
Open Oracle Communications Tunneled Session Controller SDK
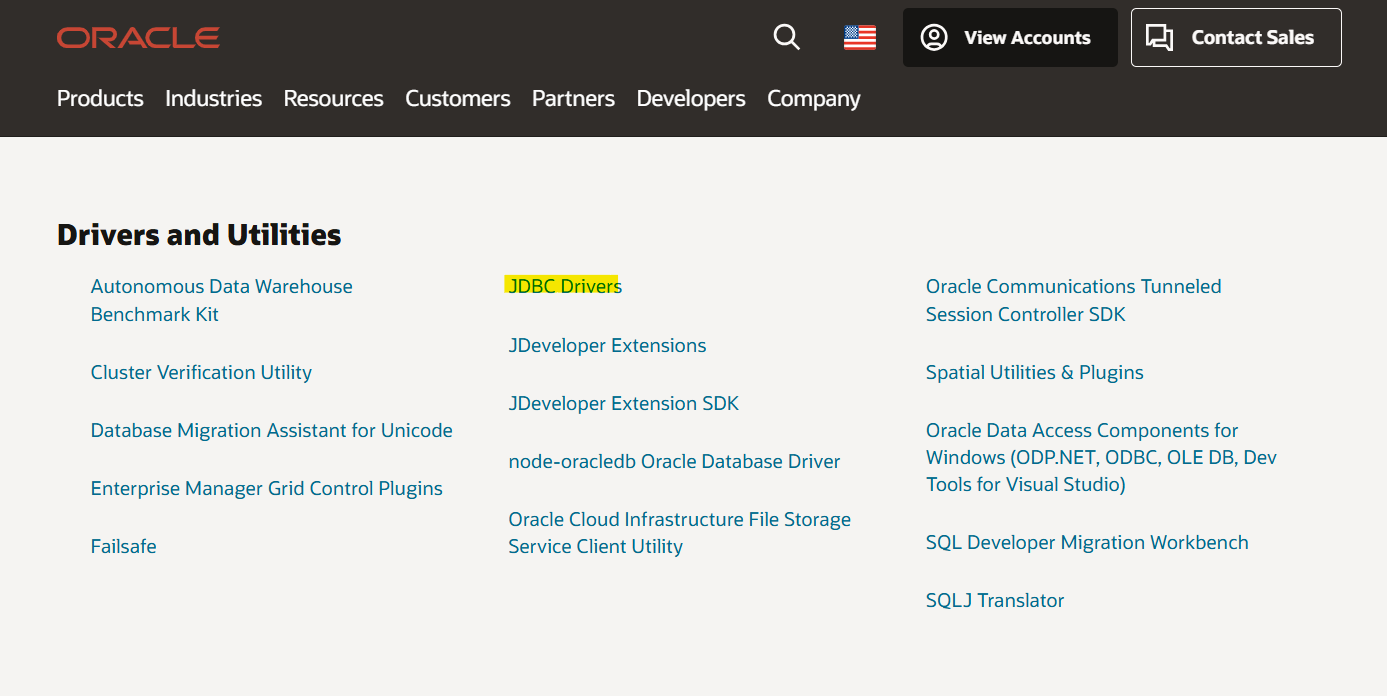1073,300
